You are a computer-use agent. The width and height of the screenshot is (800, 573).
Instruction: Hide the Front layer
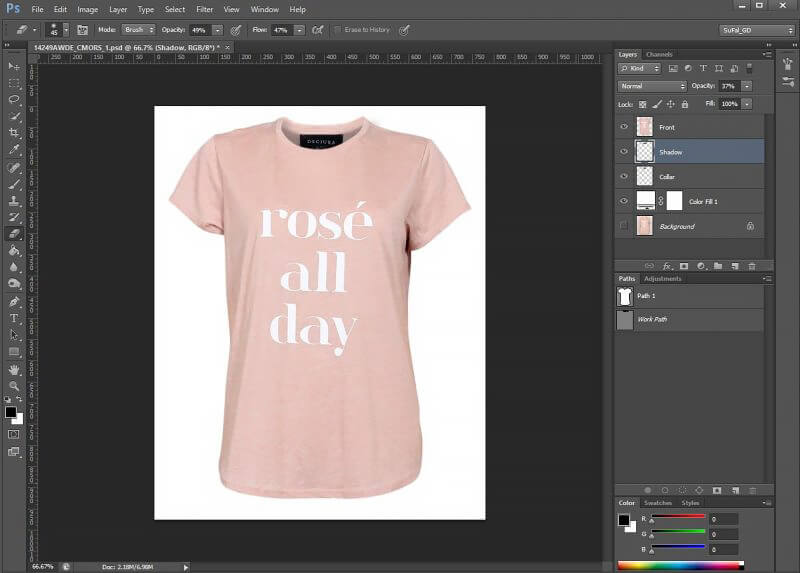click(x=623, y=127)
